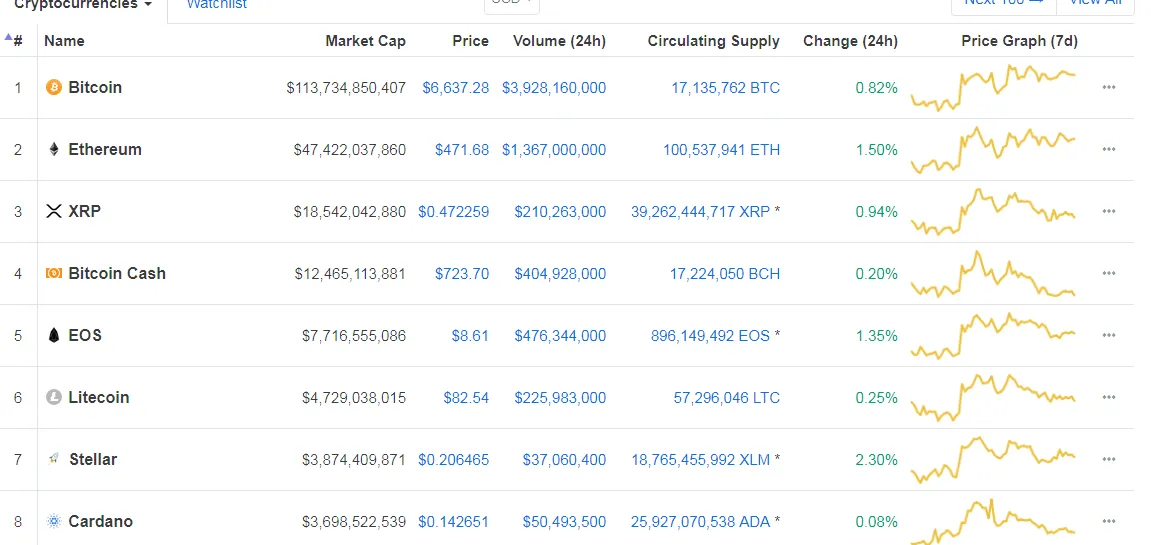Open the Litecoin name link
This screenshot has width=1165, height=545.
[x=99, y=397]
